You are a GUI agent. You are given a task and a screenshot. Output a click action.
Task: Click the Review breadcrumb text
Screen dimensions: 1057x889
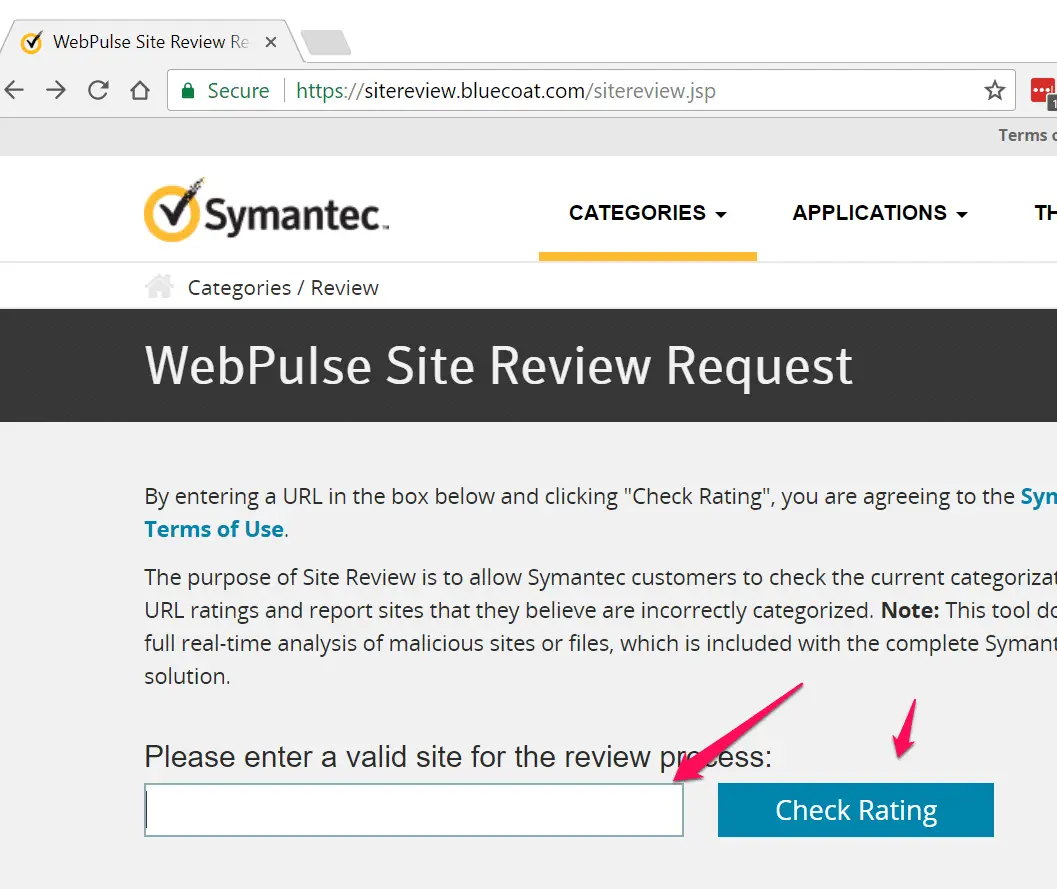(x=344, y=288)
